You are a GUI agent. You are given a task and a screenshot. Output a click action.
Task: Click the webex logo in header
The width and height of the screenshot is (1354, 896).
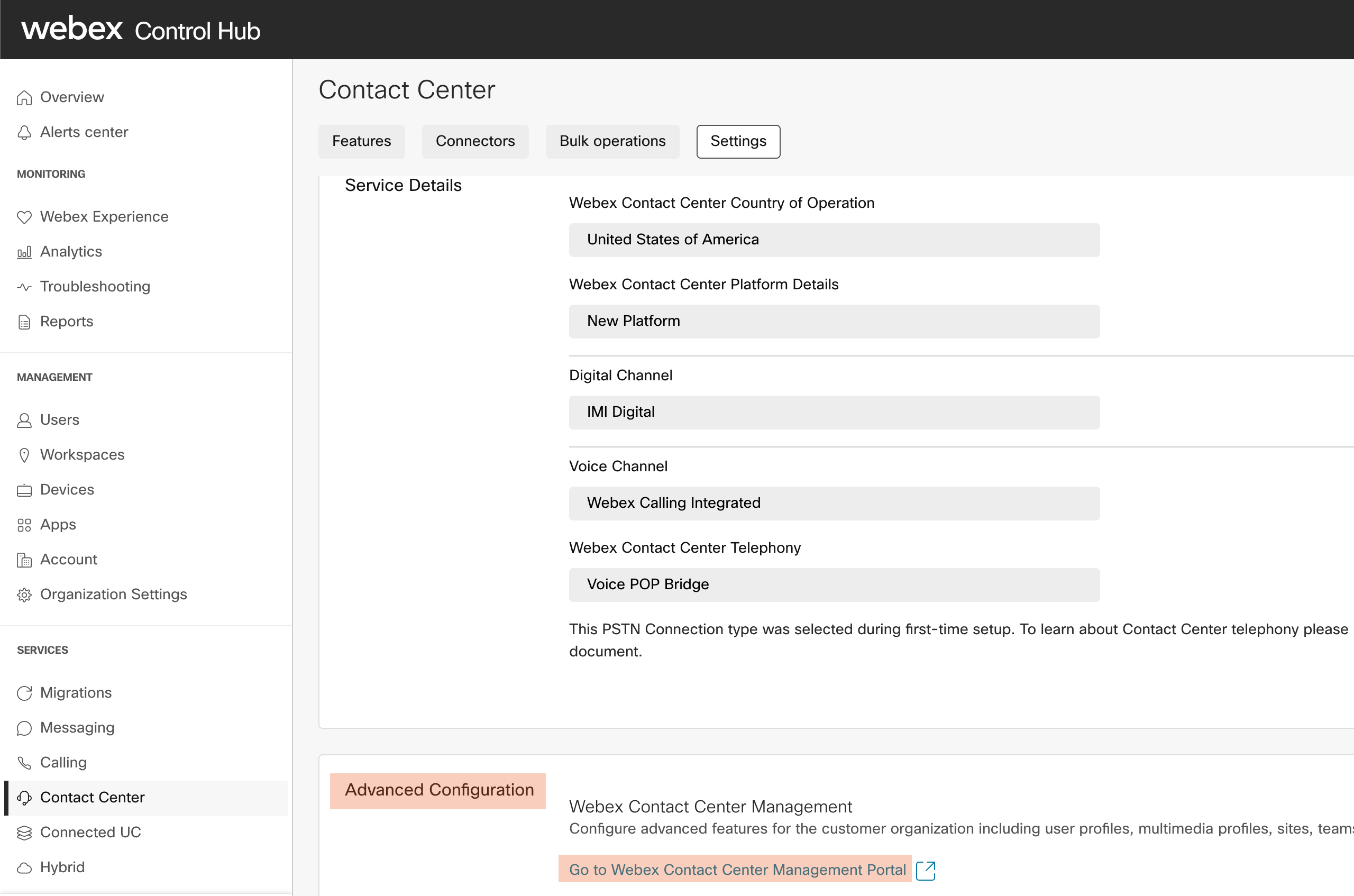pos(72,29)
